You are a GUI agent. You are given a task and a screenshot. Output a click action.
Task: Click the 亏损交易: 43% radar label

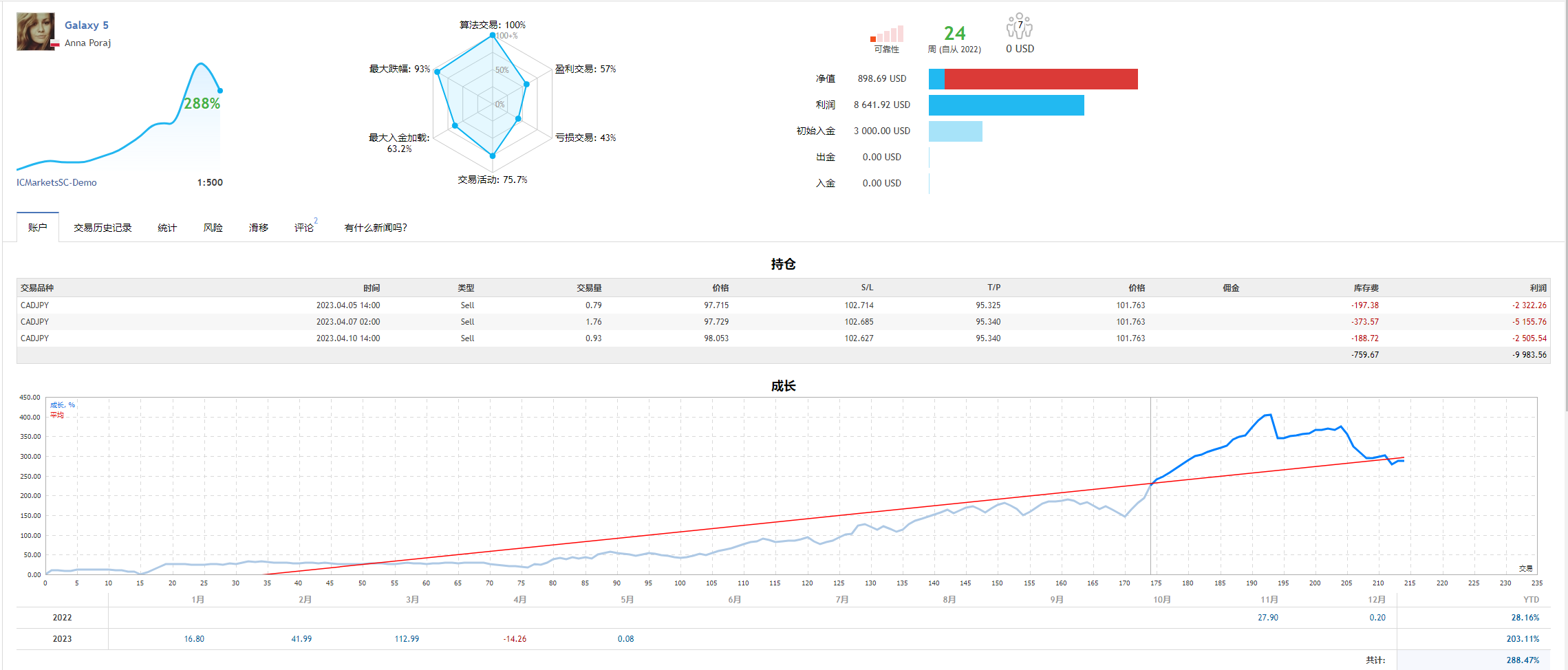(586, 138)
